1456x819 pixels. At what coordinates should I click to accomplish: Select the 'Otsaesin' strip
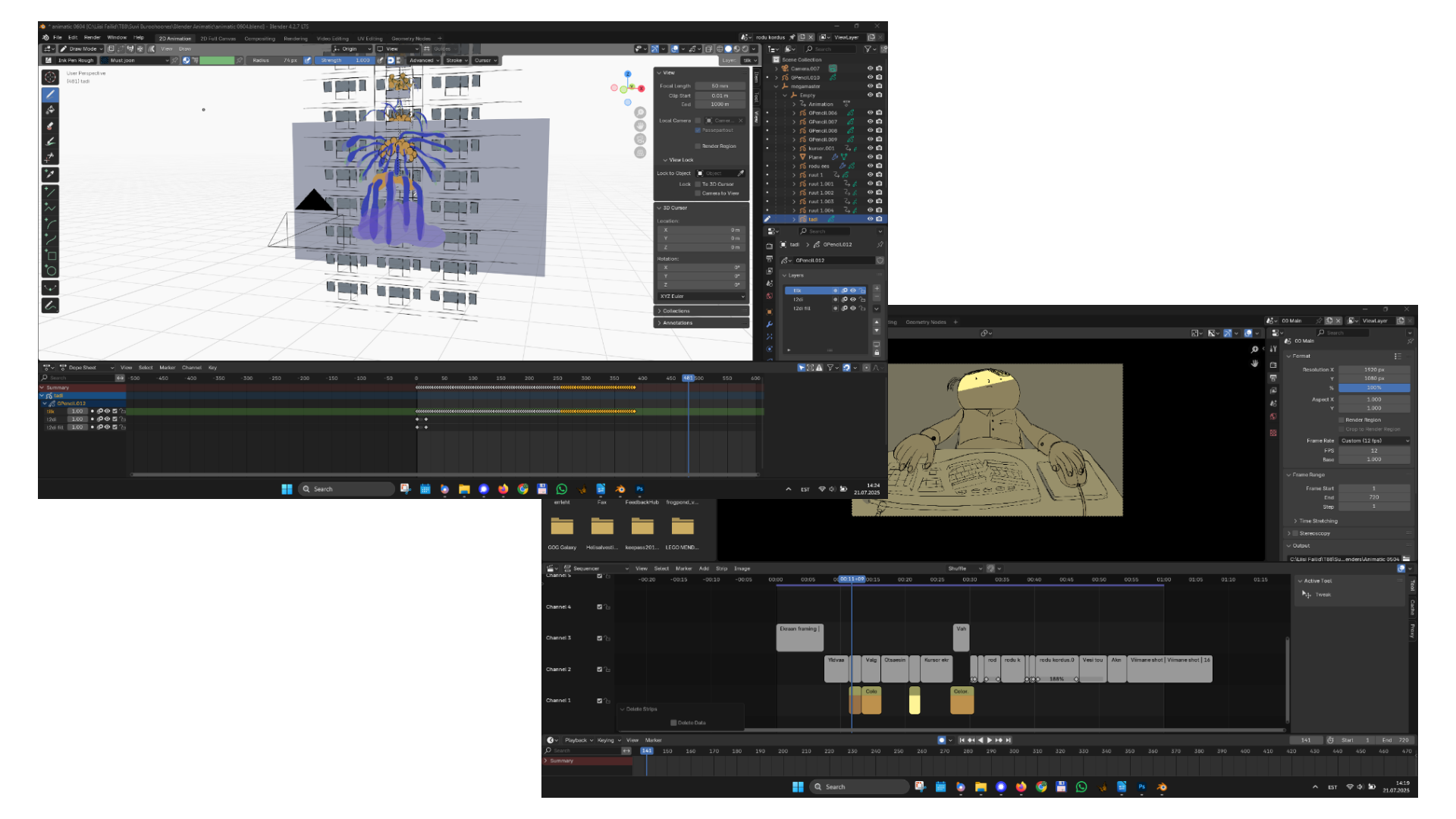[x=895, y=669]
